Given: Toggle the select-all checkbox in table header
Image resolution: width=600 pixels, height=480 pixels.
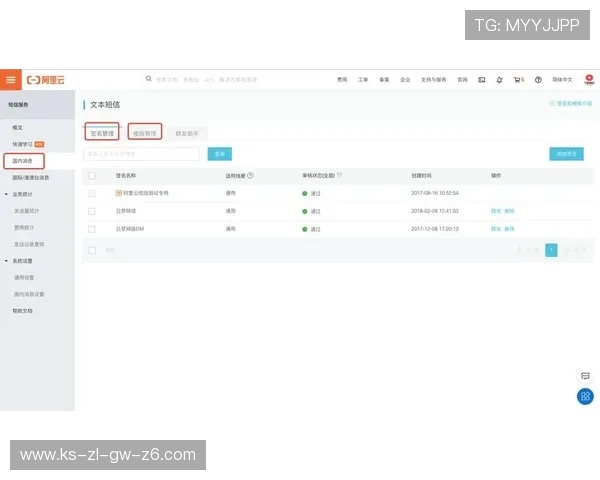Looking at the screenshot, I should [x=92, y=176].
